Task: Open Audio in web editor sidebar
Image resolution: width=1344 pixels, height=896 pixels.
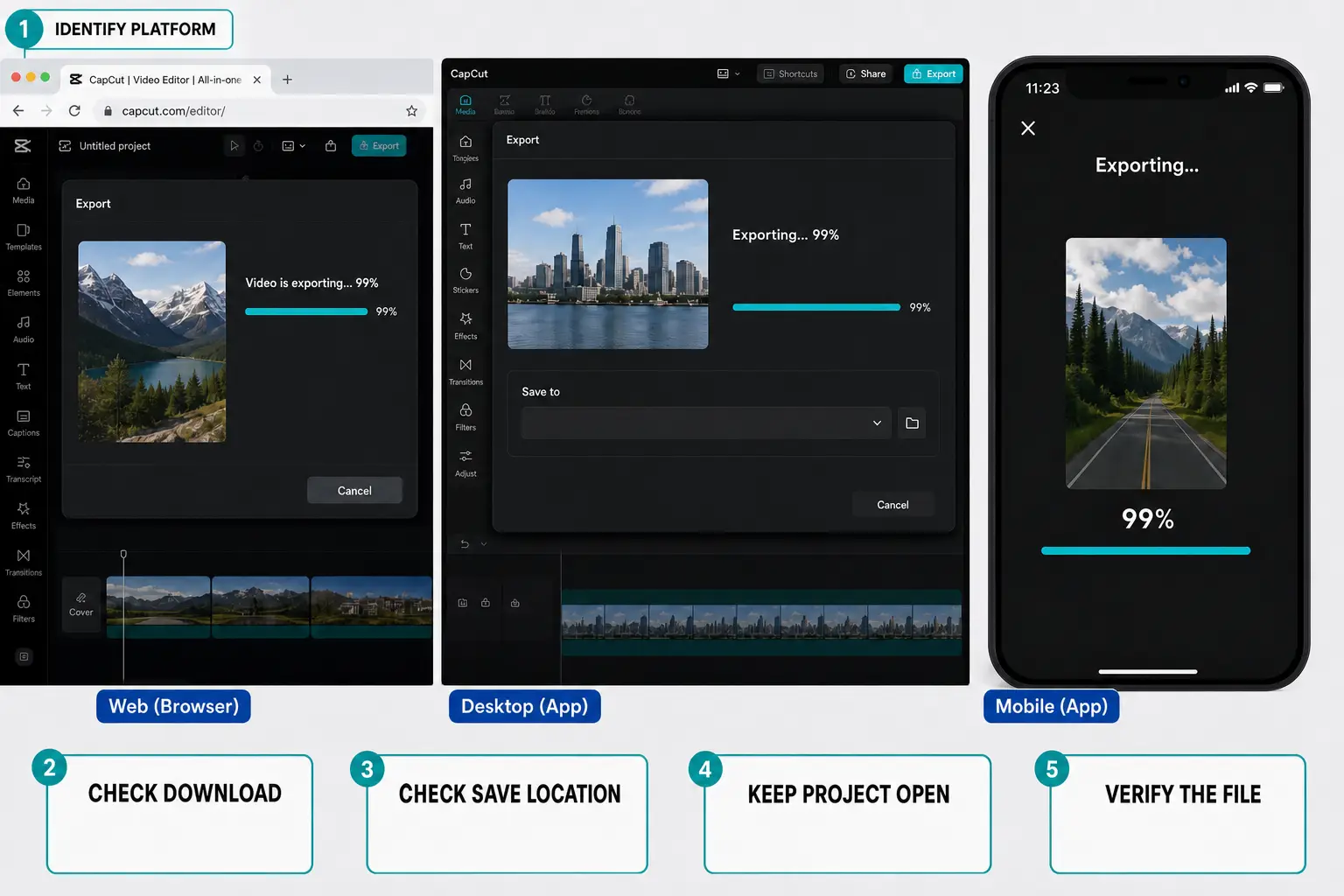Action: tap(24, 329)
